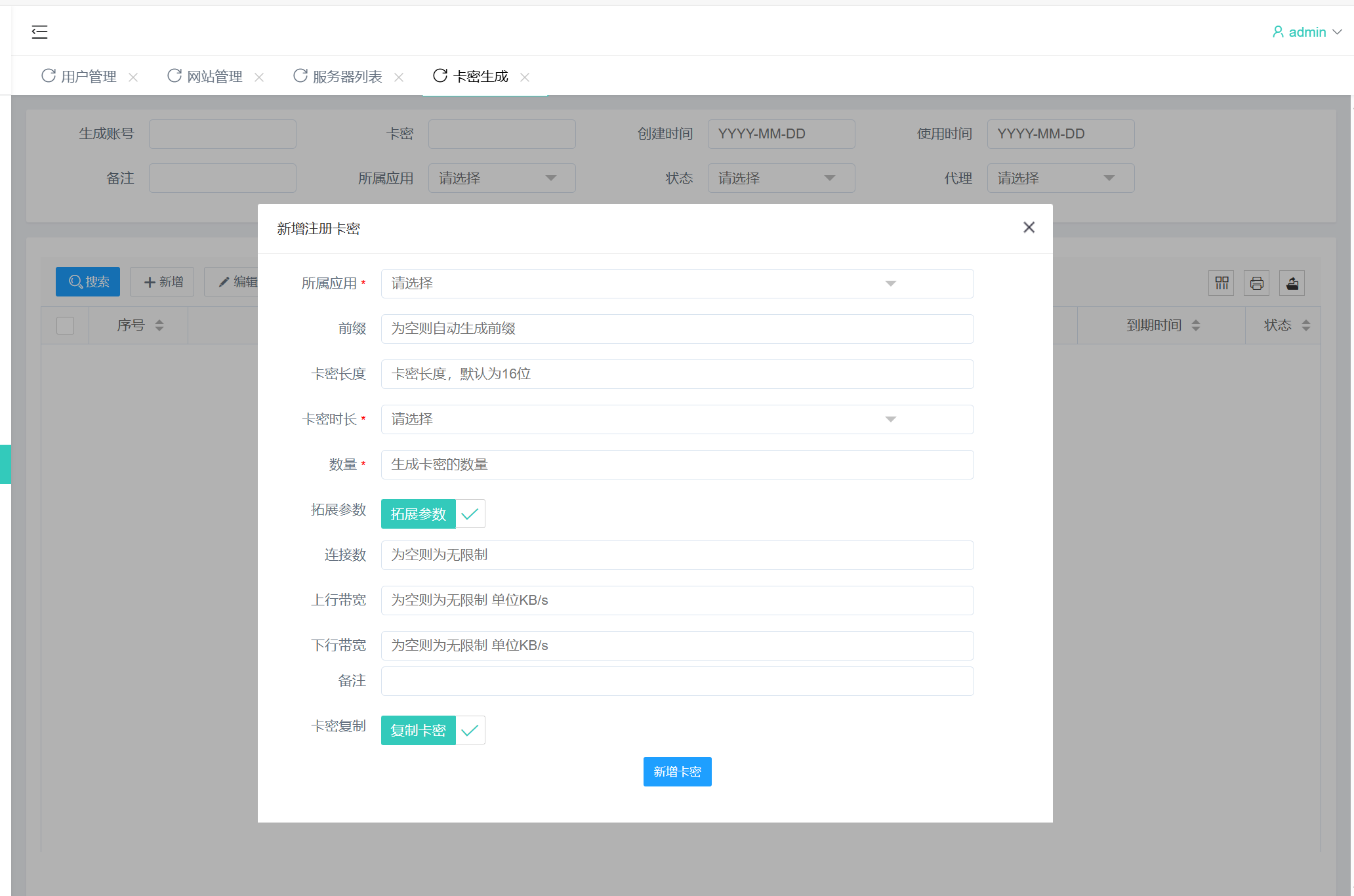Focus the 连接数 input field
The width and height of the screenshot is (1354, 896).
click(x=677, y=555)
